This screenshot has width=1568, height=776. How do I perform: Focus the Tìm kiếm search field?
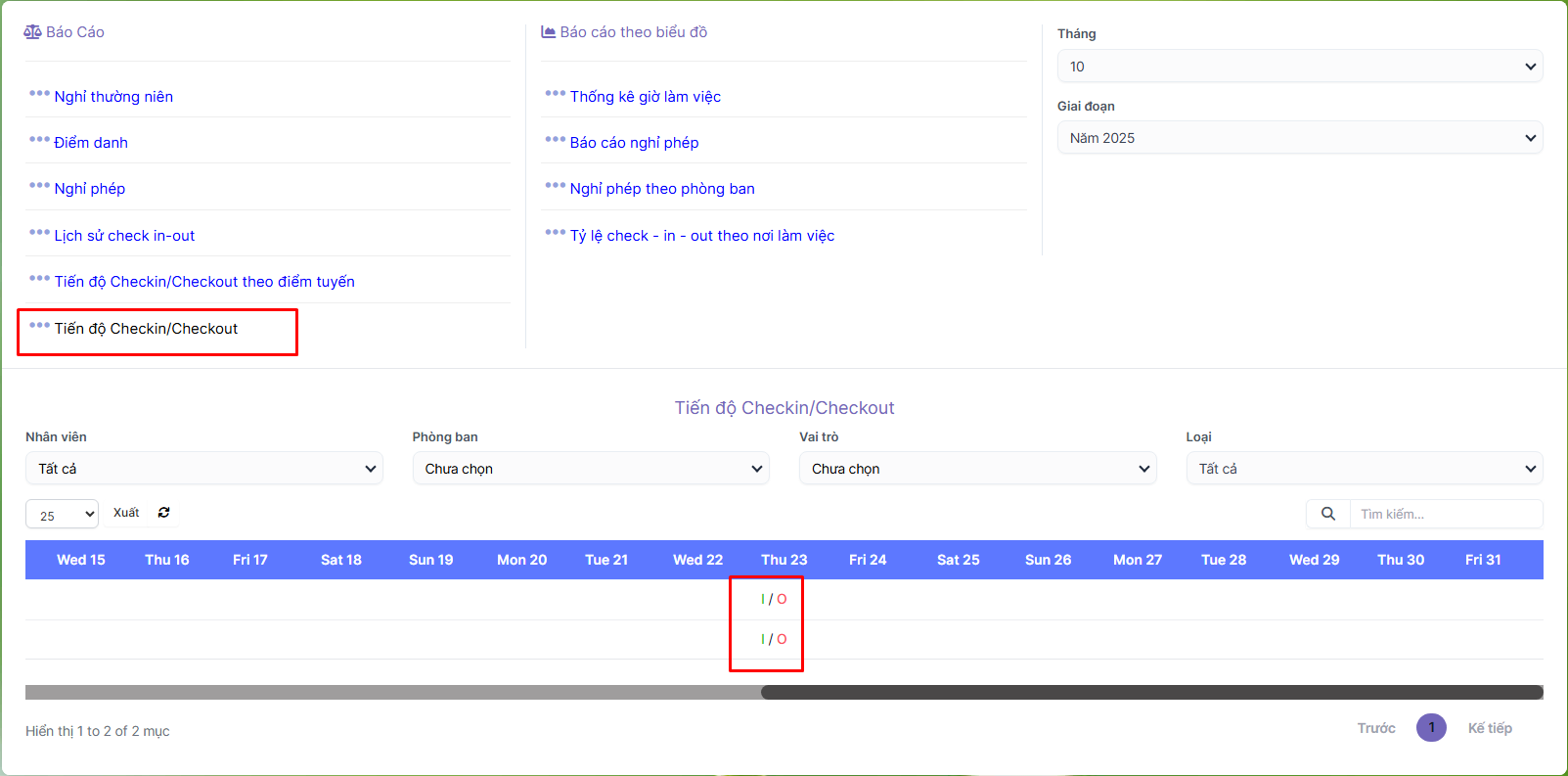(x=1445, y=514)
